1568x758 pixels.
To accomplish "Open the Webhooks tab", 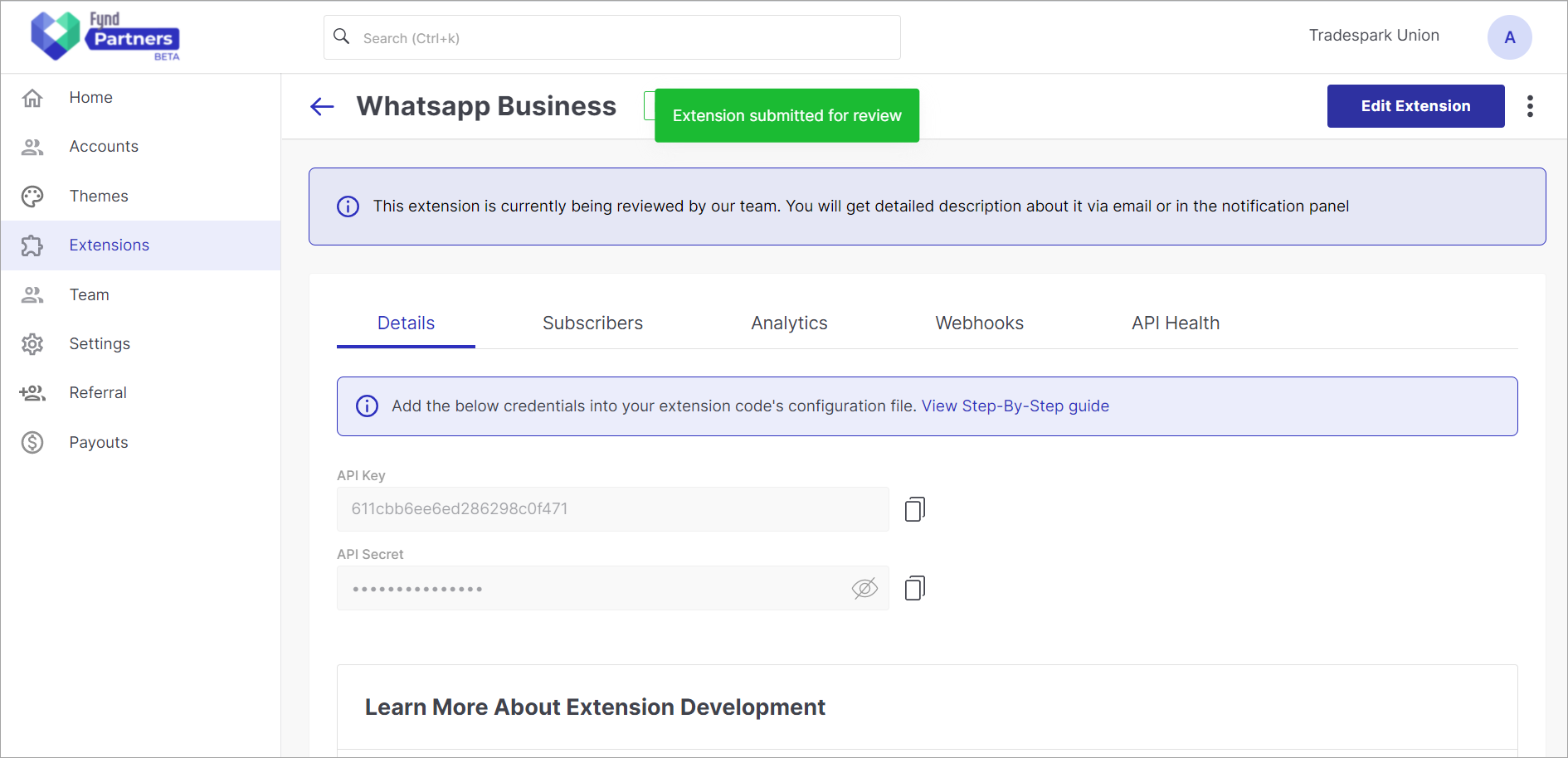I will click(x=979, y=323).
